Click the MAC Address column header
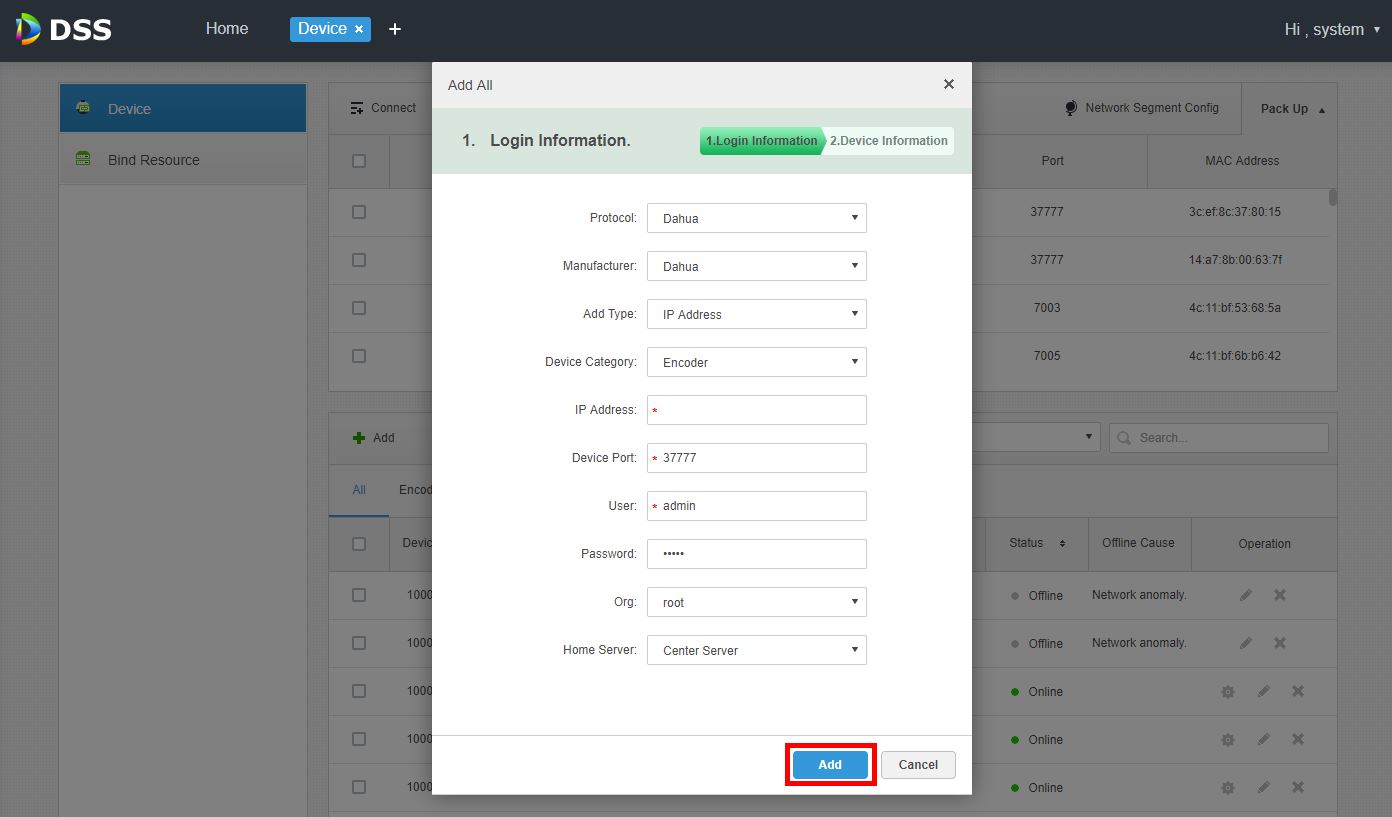The image size is (1392, 817). tap(1242, 160)
